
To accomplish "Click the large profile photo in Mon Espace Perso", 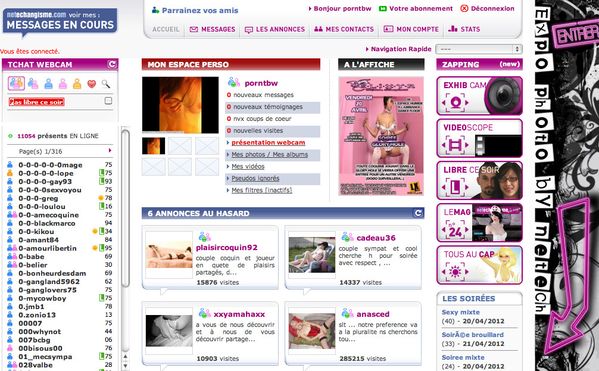I will (180, 105).
